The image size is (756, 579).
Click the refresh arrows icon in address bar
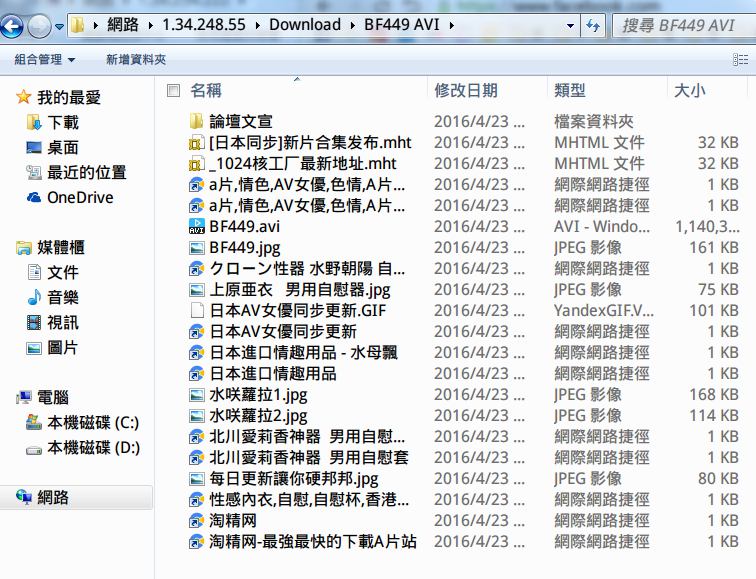(x=594, y=25)
